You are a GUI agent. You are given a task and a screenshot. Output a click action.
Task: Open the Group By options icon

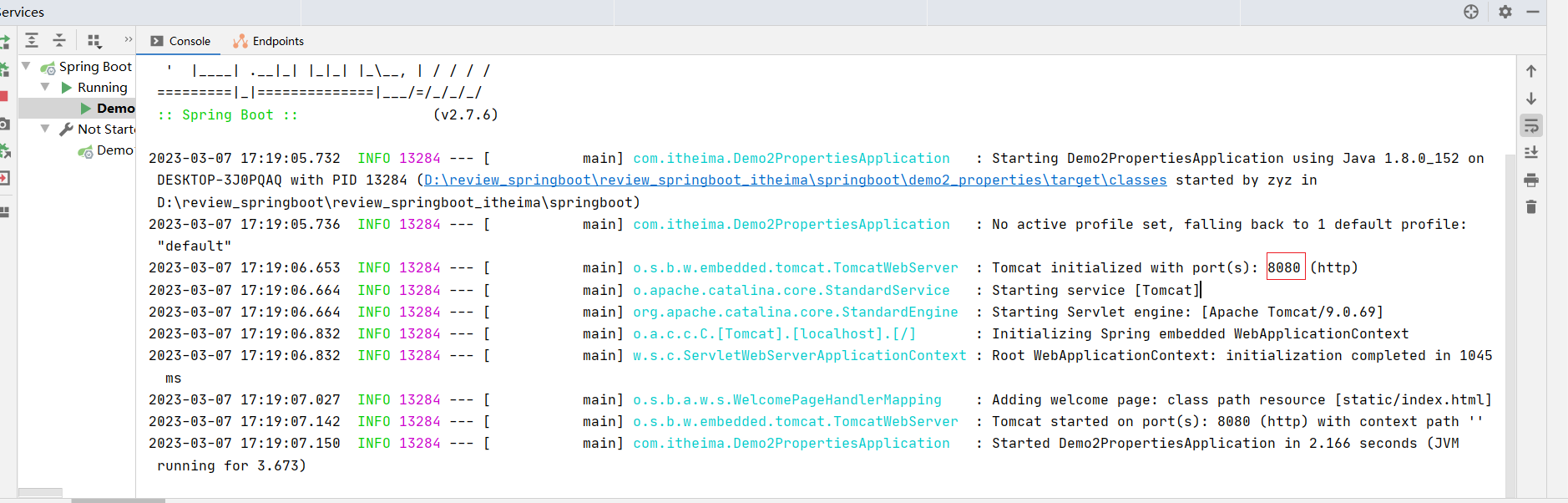[94, 40]
